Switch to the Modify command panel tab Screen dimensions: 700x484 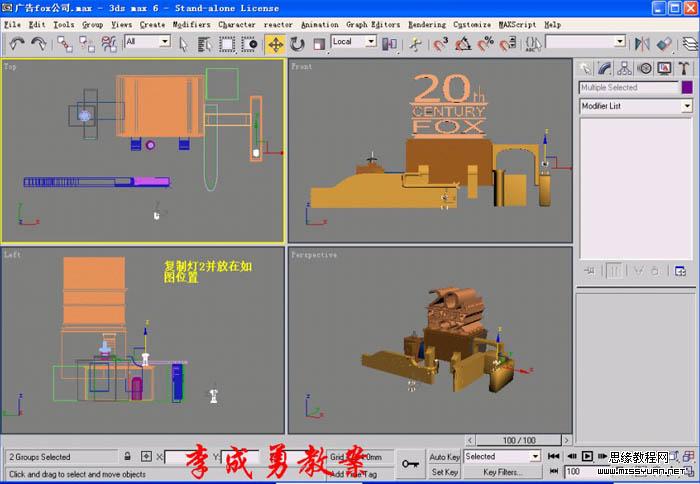(604, 68)
